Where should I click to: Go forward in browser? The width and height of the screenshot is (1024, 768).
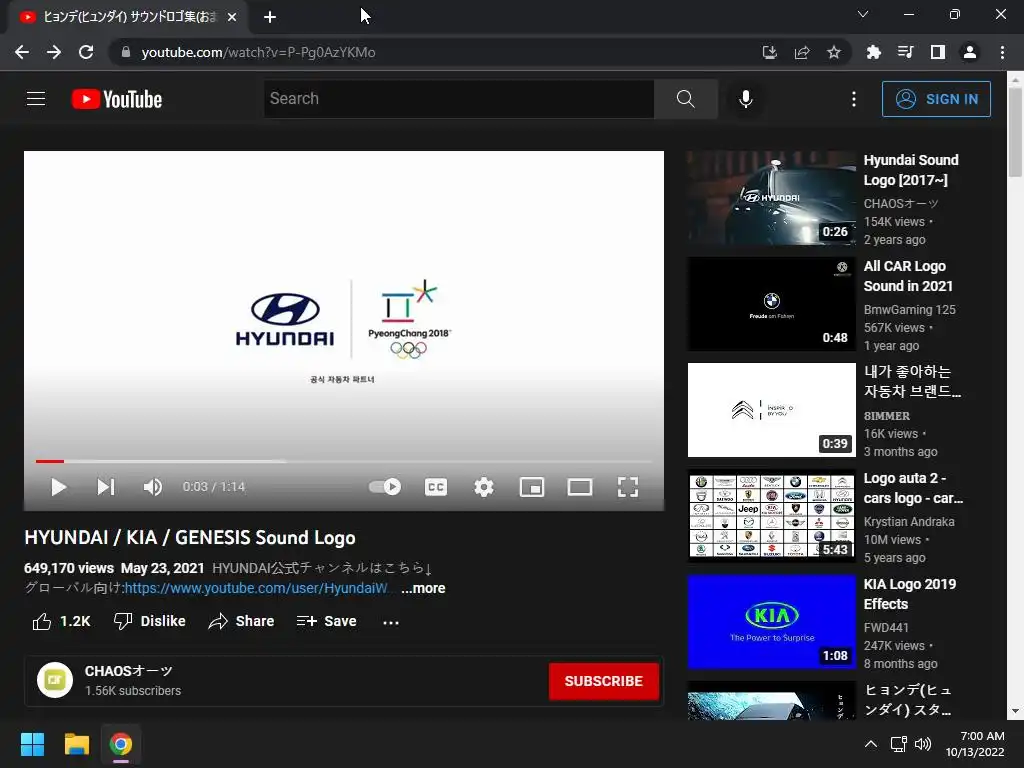pos(54,52)
